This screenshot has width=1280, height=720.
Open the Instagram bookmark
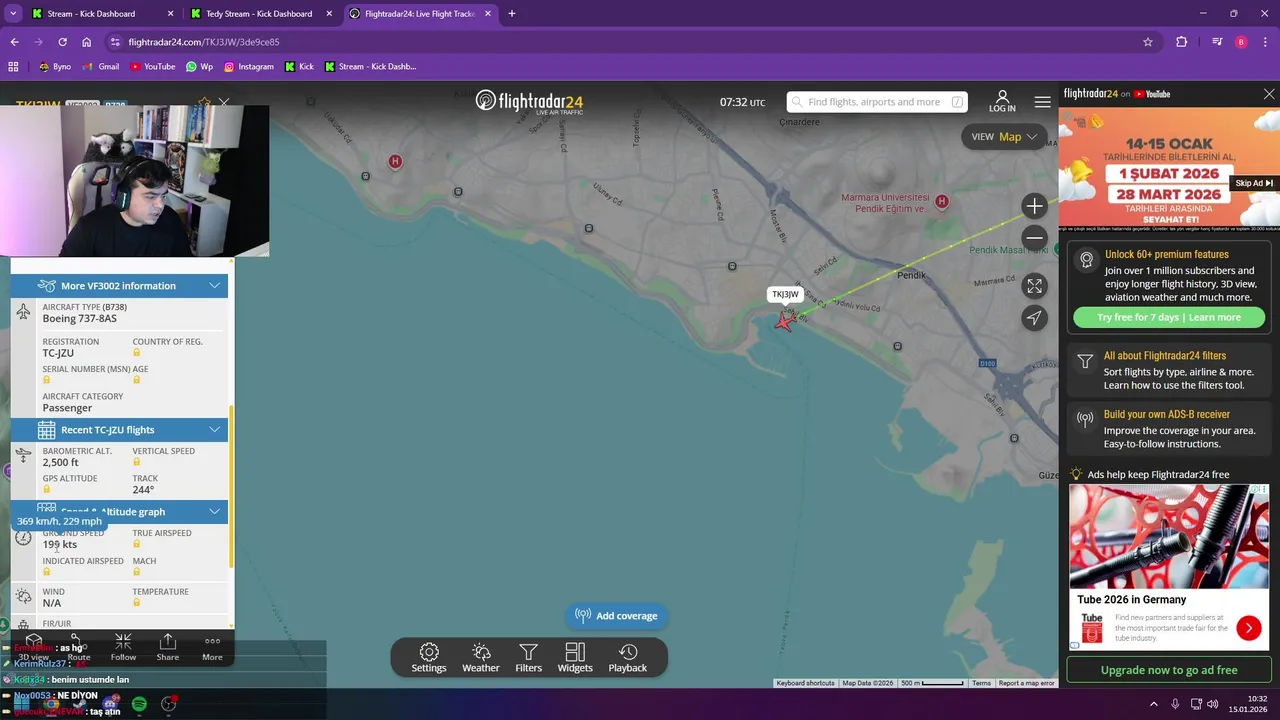(249, 67)
